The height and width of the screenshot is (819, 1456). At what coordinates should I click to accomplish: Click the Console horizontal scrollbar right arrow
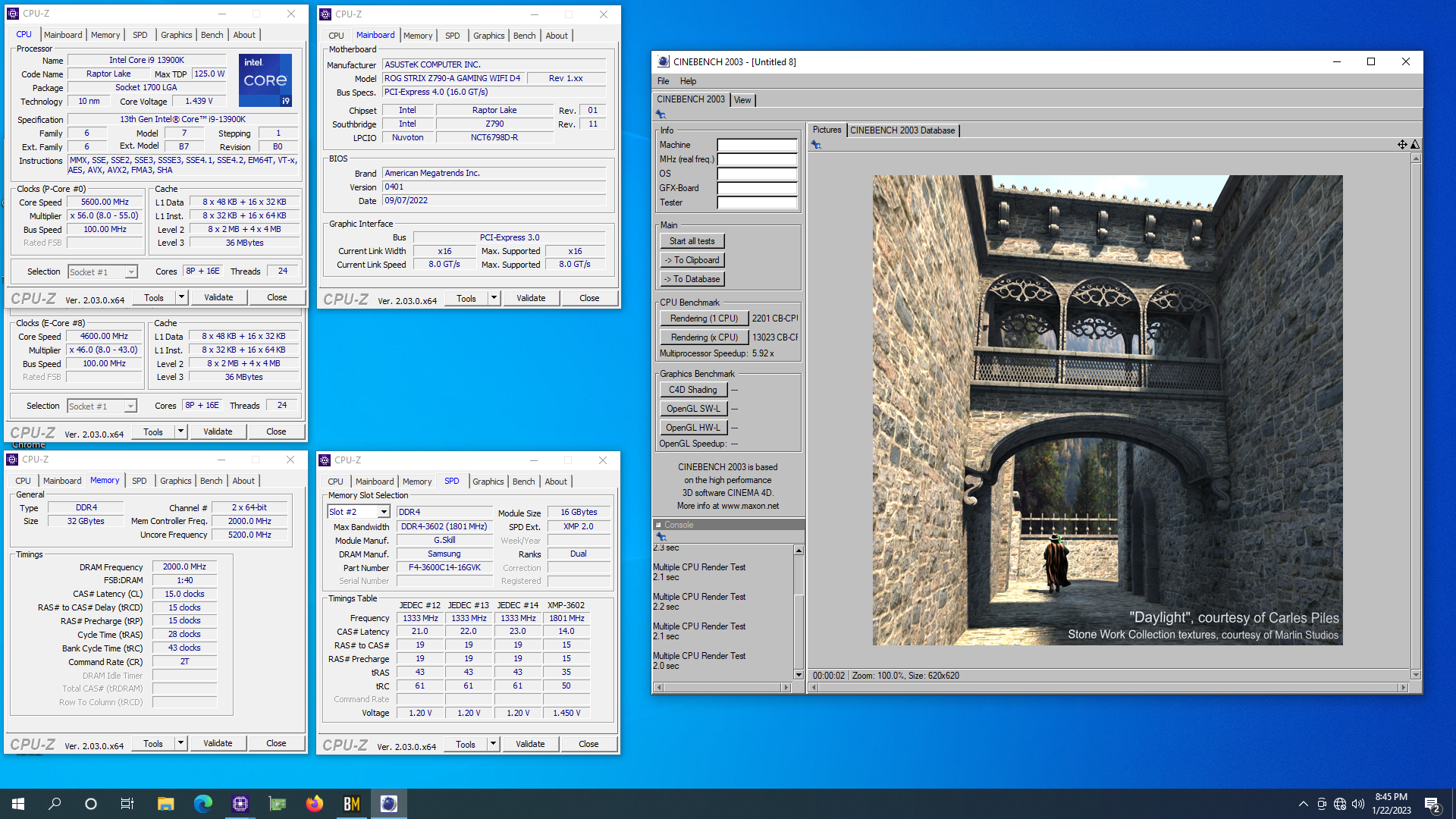coord(786,687)
